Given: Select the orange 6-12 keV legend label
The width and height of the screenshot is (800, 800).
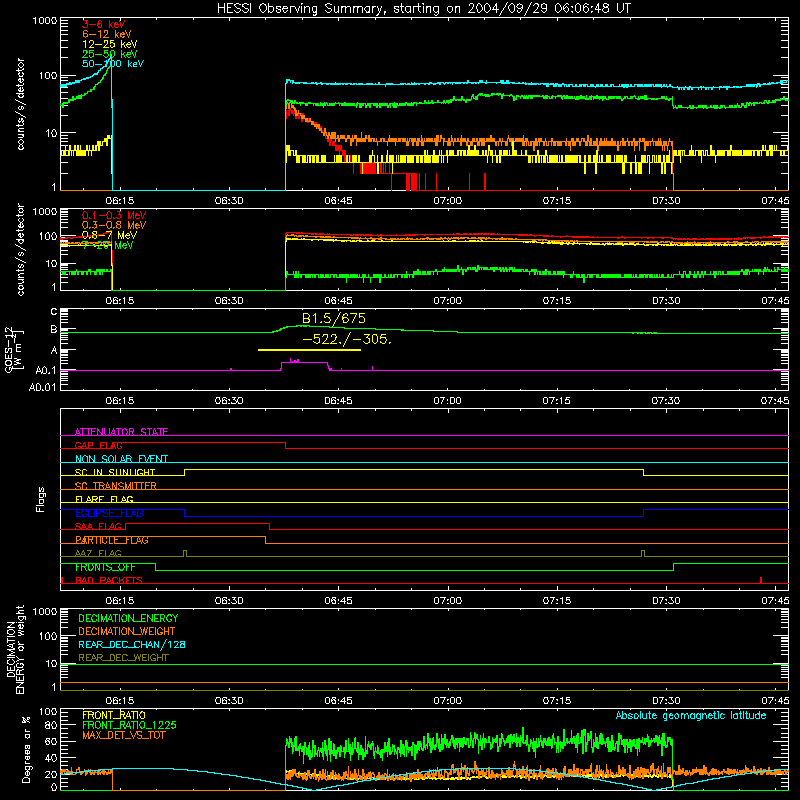Looking at the screenshot, I should (107, 34).
